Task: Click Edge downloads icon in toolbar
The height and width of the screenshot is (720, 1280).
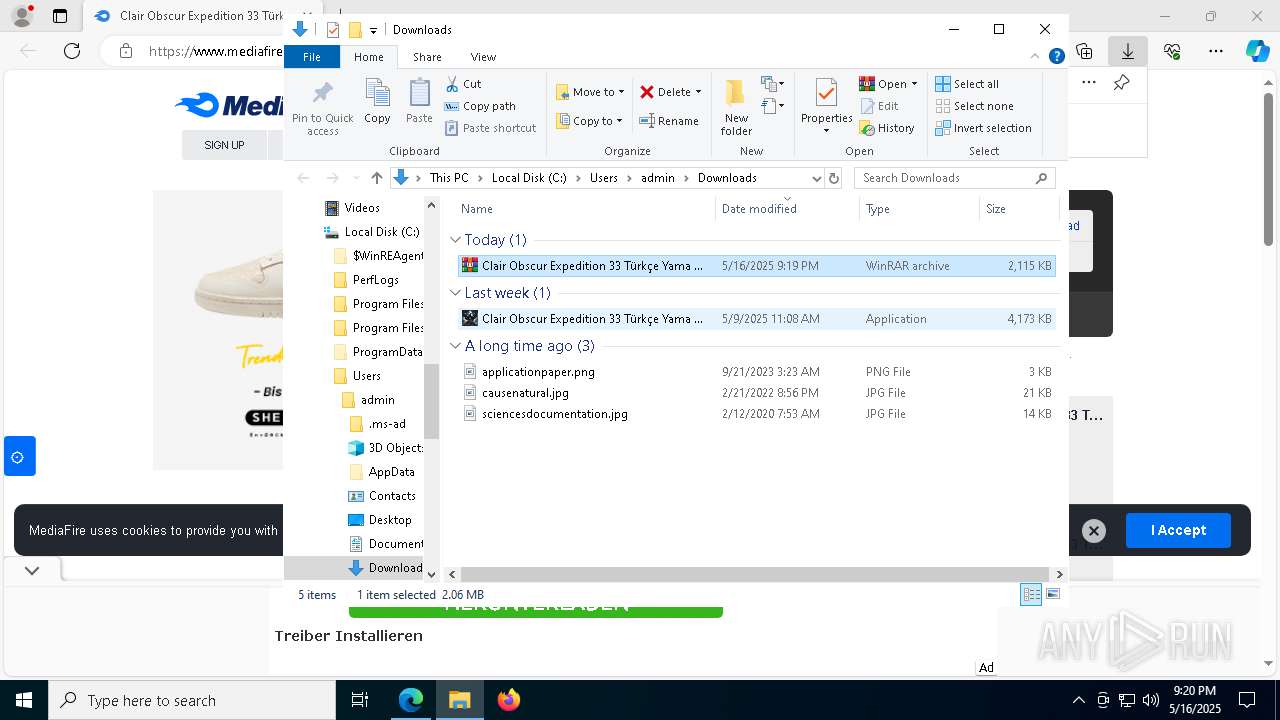Action: (x=1127, y=51)
